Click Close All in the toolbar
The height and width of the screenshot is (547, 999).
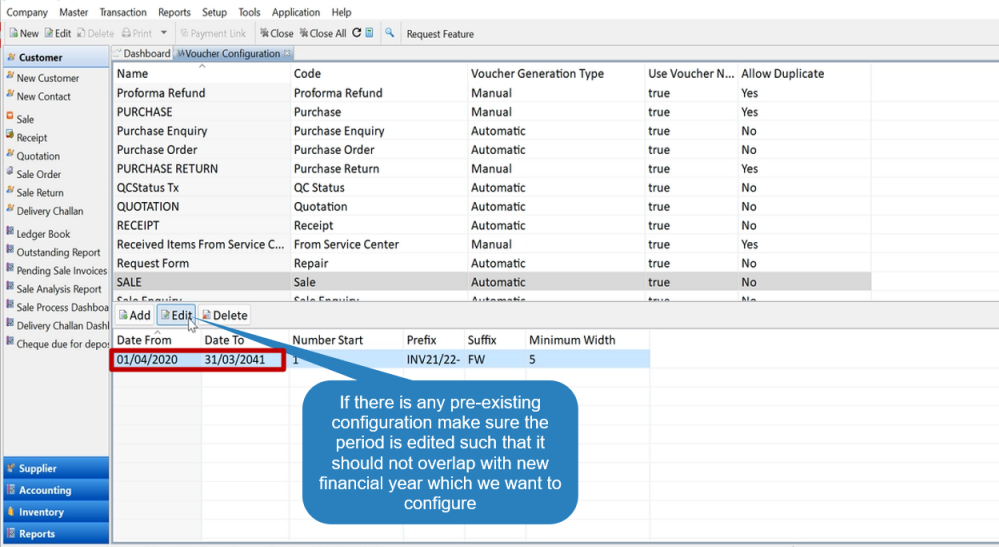coord(323,33)
